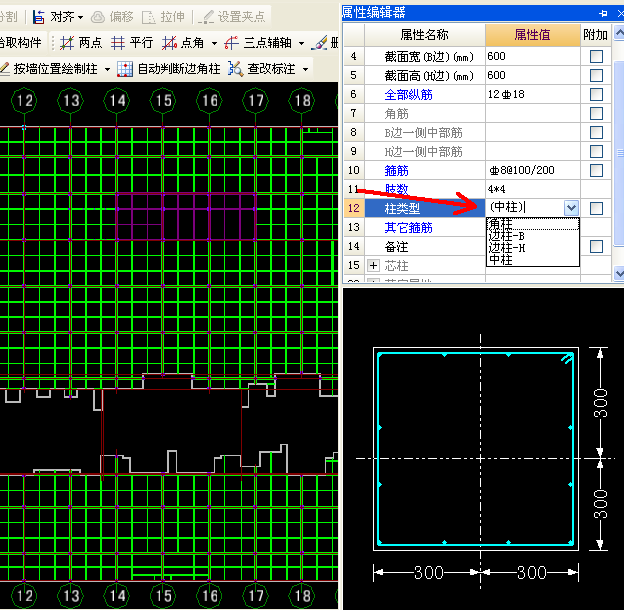Click the magenta selected grid region
The height and width of the screenshot is (610, 624).
[186, 217]
